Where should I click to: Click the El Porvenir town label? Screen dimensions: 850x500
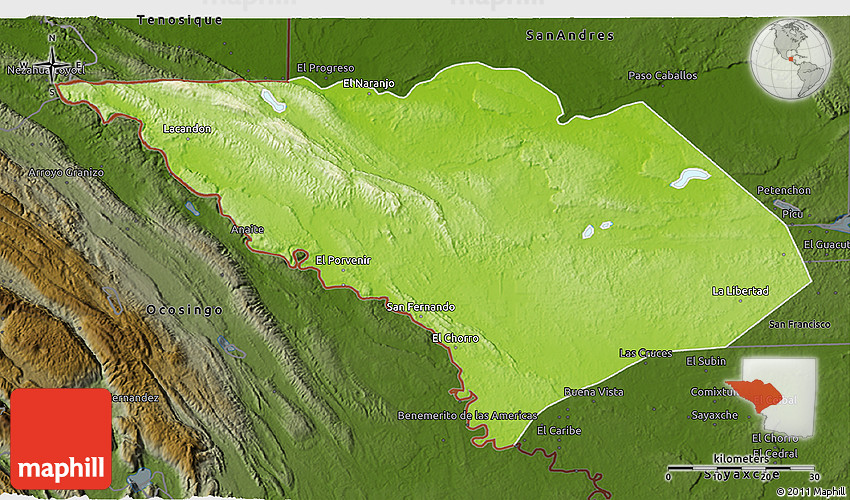click(343, 260)
